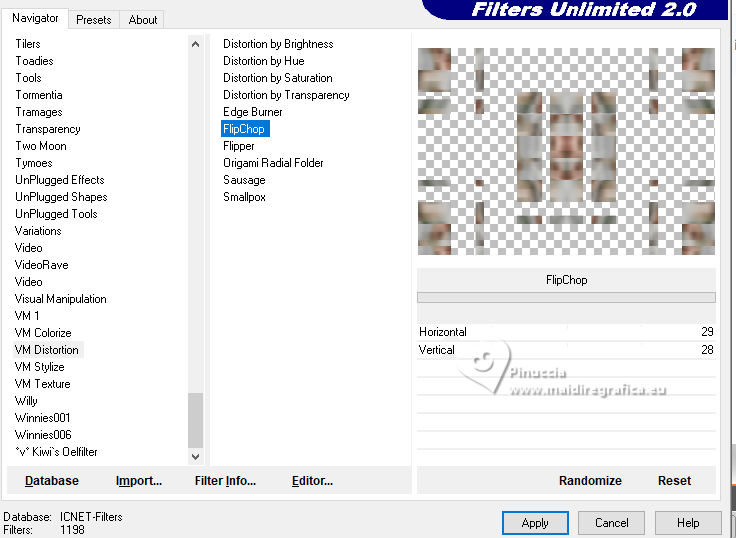Adjust the Horizontal slider value

click(567, 332)
